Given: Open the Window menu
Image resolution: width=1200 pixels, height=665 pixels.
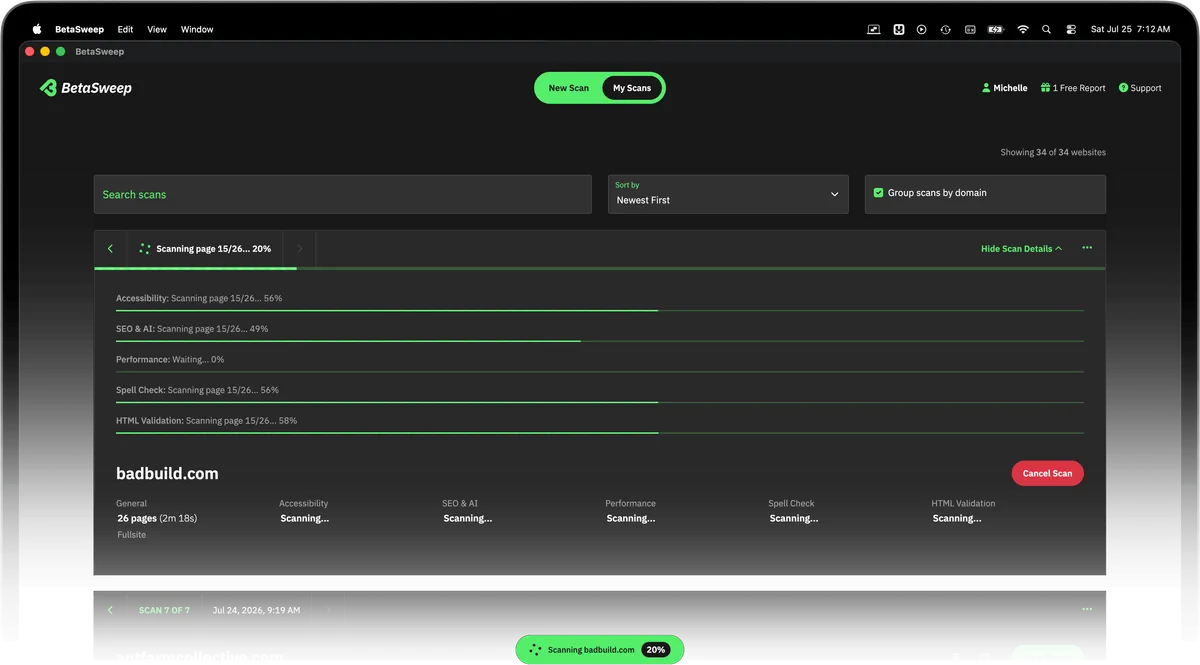Looking at the screenshot, I should point(197,29).
